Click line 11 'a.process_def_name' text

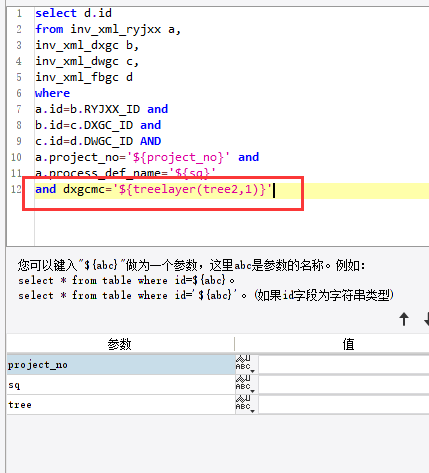click(98, 173)
